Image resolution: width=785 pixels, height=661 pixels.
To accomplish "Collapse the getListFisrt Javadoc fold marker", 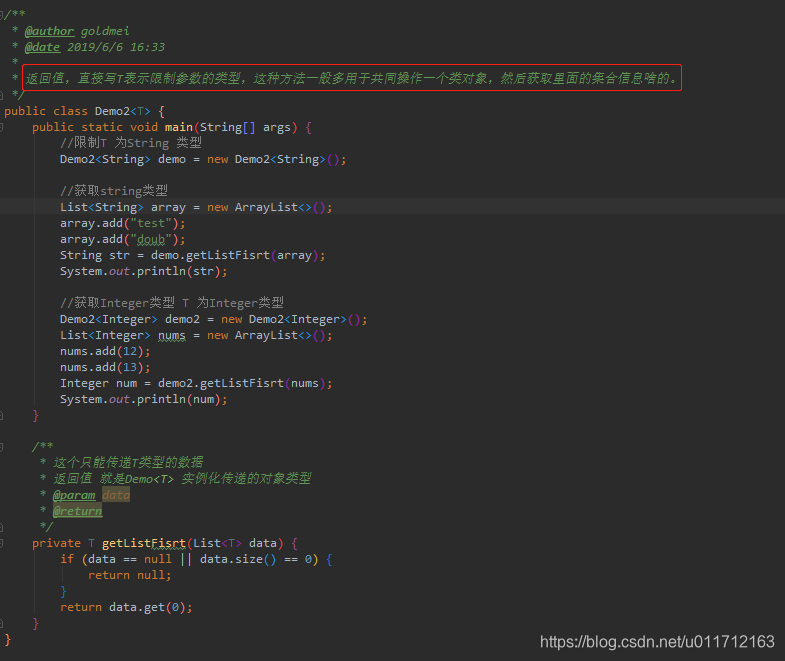I will click(x=2, y=447).
